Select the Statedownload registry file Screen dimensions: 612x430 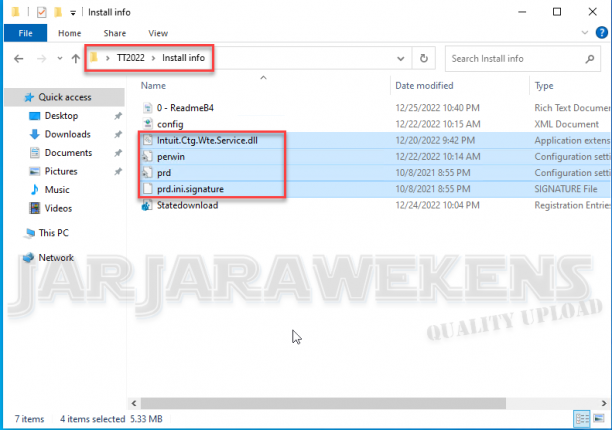(187, 205)
